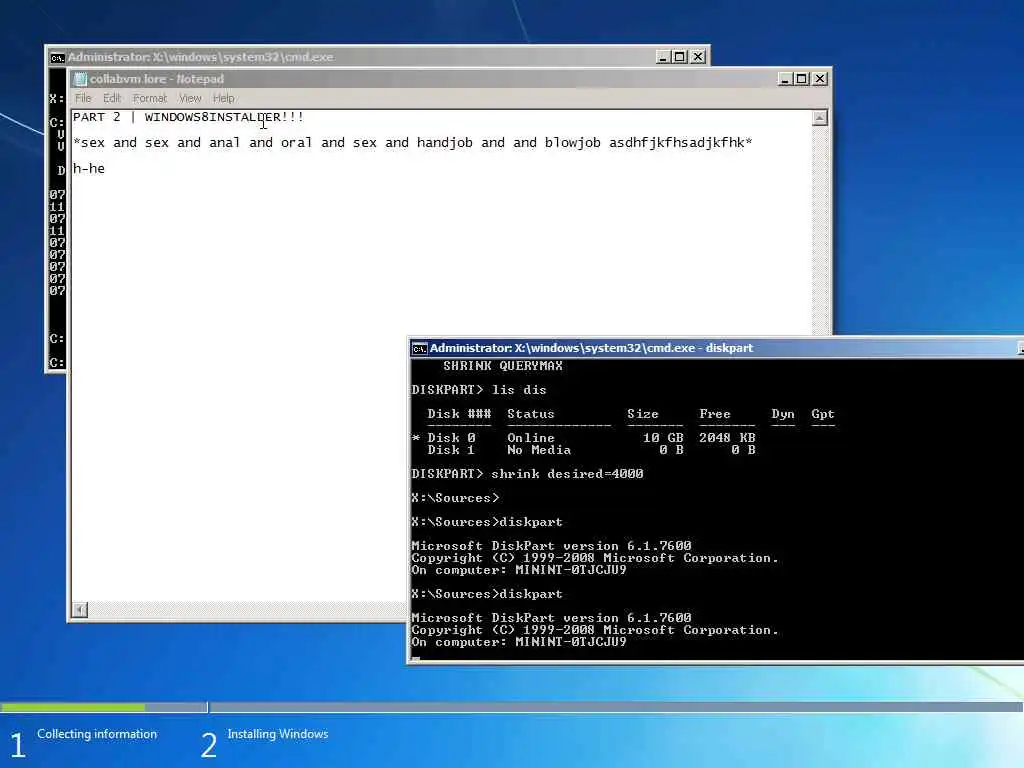Click the 'PART 2 | WINDOWS8INSTALLER!!!' line in Notepad
This screenshot has height=768, width=1024.
click(188, 117)
